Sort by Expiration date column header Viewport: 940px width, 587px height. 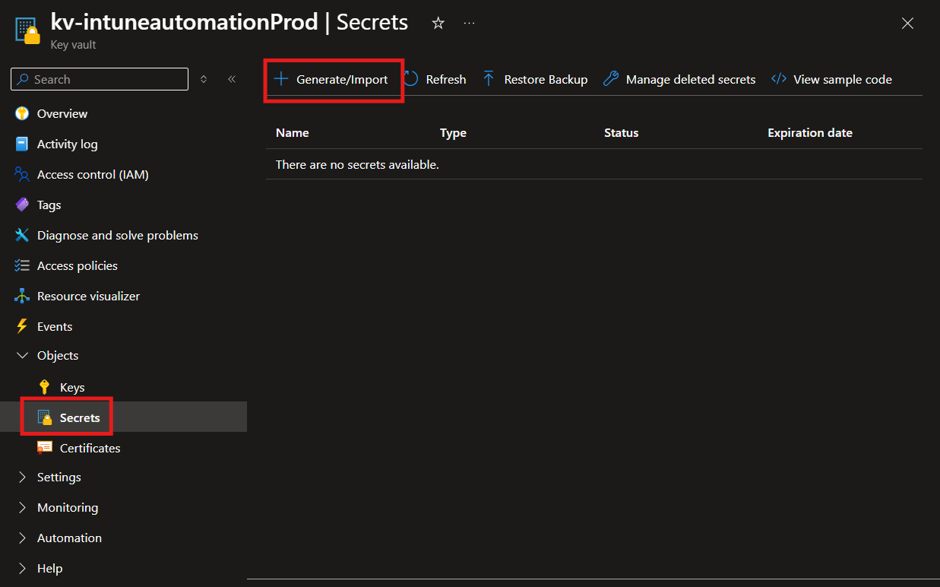point(810,133)
